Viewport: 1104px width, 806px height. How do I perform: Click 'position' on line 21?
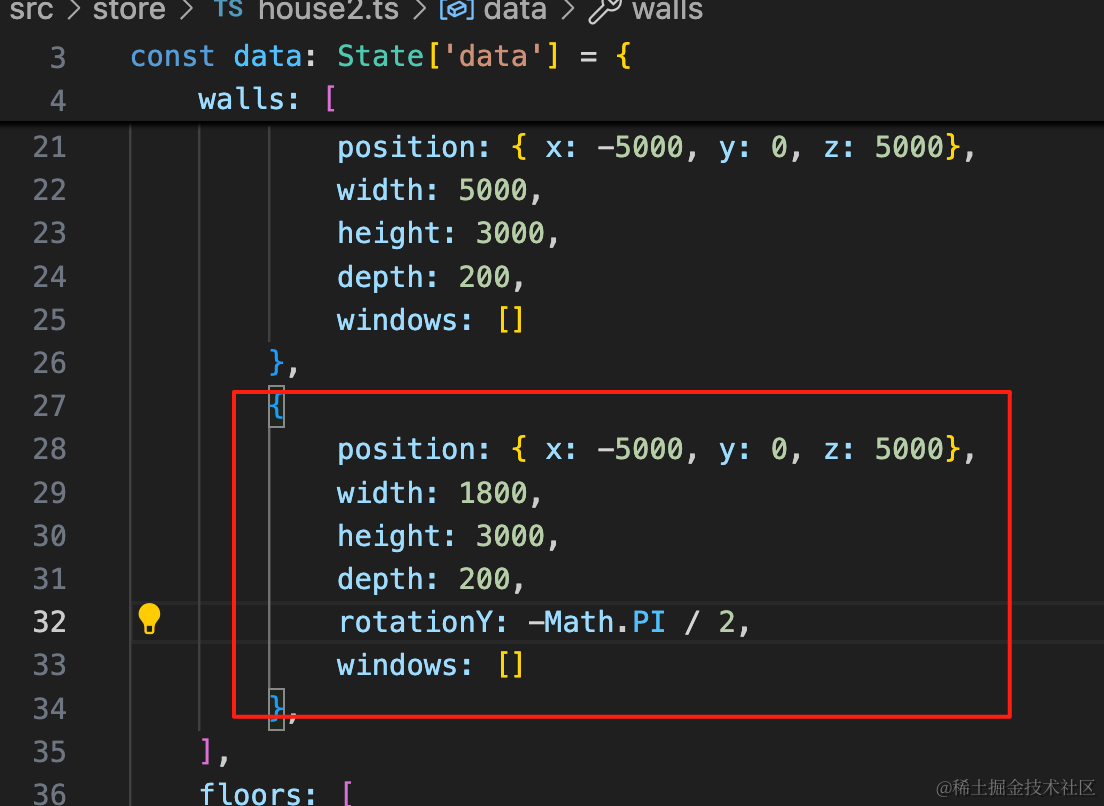point(406,147)
